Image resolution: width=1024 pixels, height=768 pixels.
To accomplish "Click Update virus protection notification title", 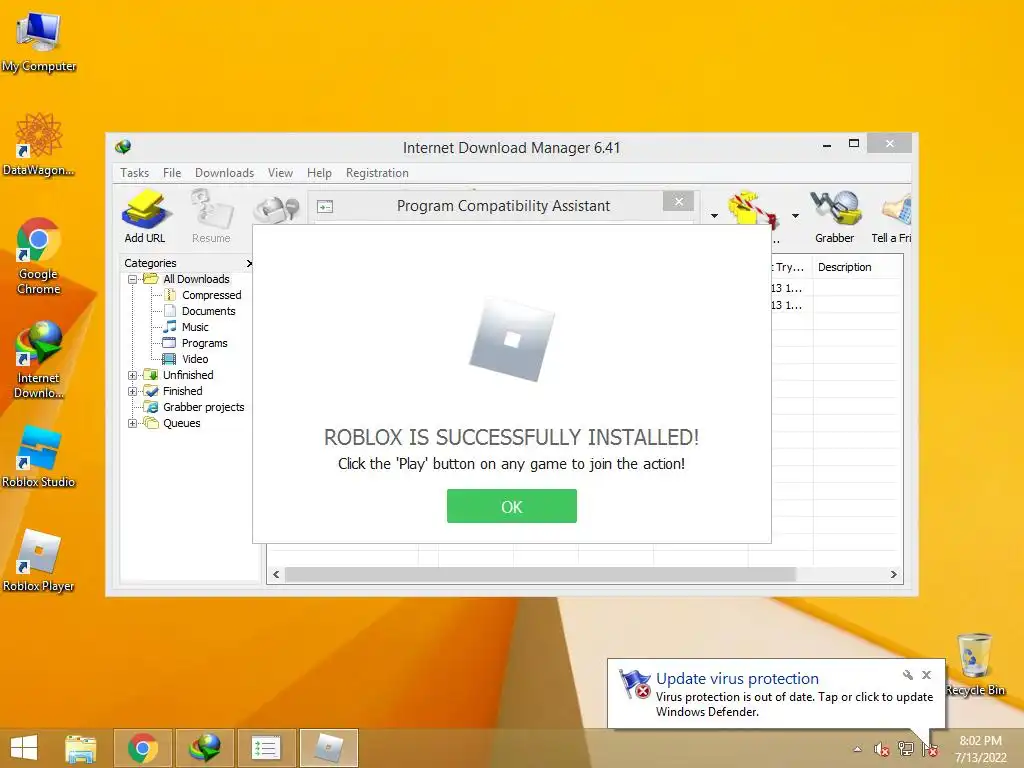I will [737, 679].
